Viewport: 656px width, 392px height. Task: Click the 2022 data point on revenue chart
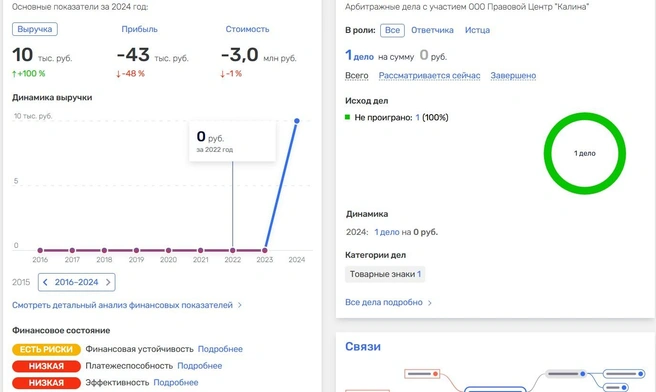[233, 250]
